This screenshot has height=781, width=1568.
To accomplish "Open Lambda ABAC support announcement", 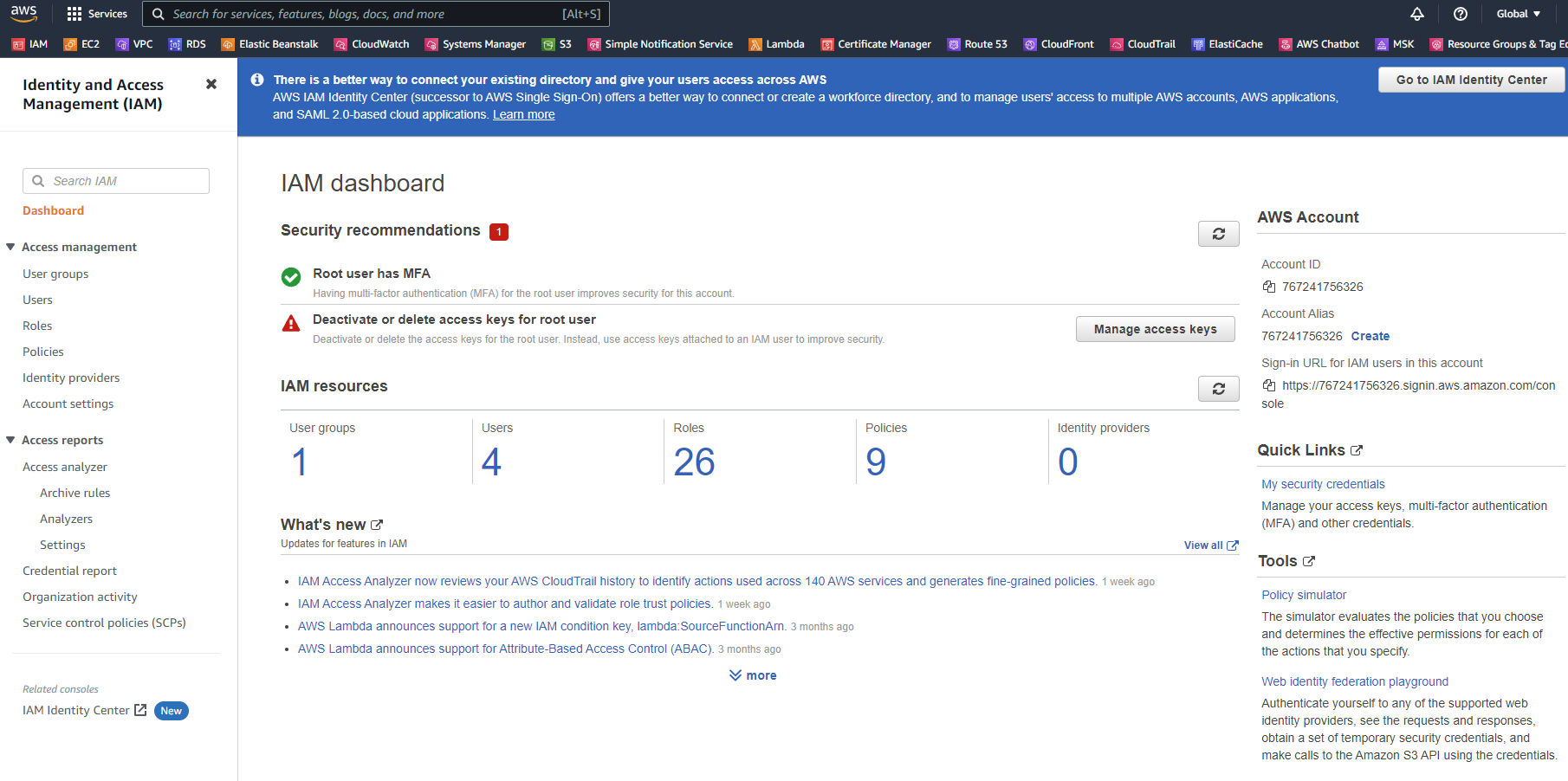I will (506, 649).
